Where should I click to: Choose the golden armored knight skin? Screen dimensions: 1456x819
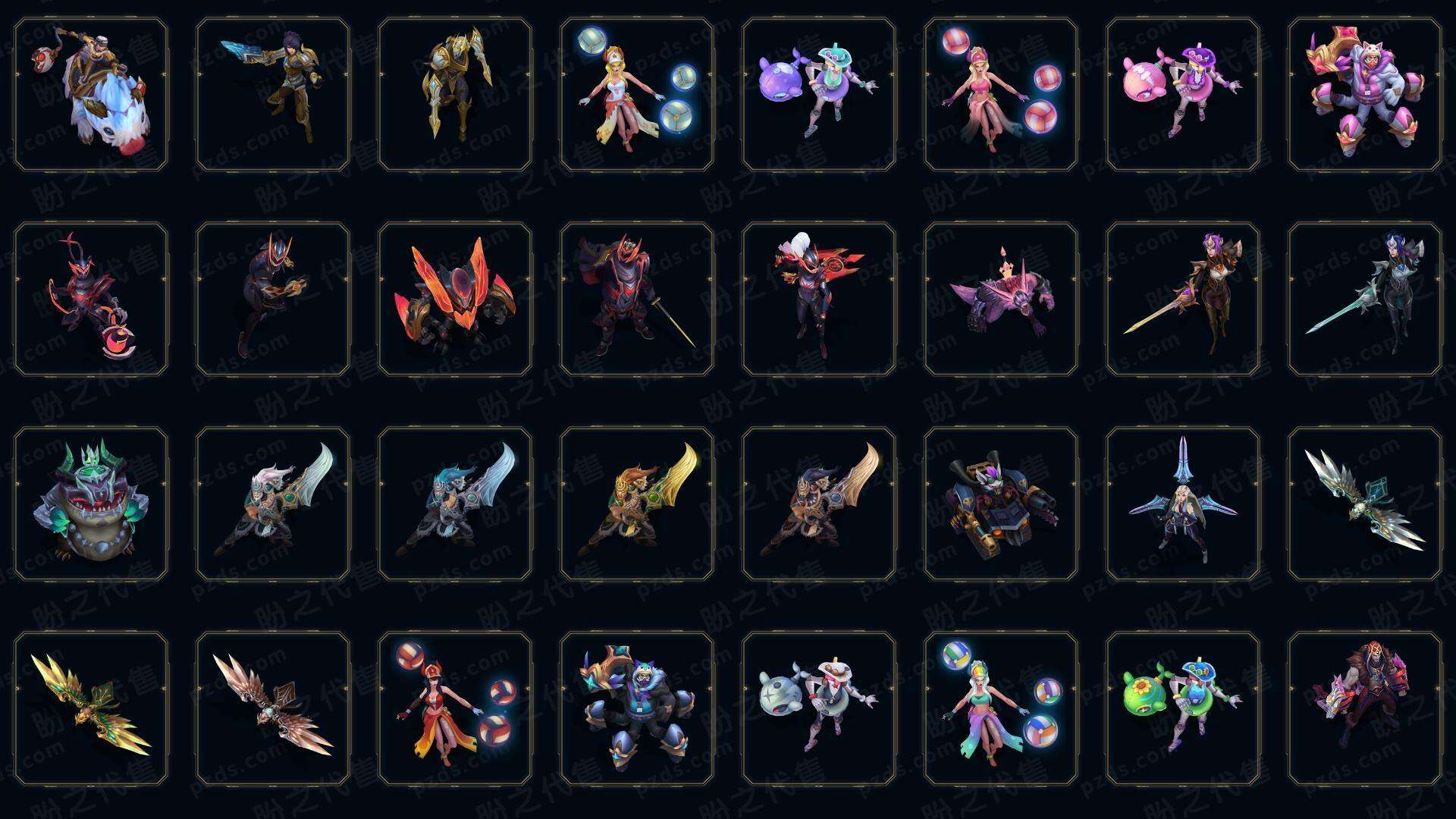pyautogui.click(x=455, y=95)
